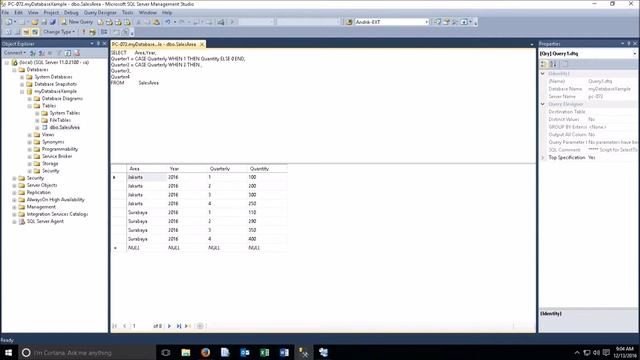Open the Query Designer menu
This screenshot has height=360, width=640.
coord(100,13)
